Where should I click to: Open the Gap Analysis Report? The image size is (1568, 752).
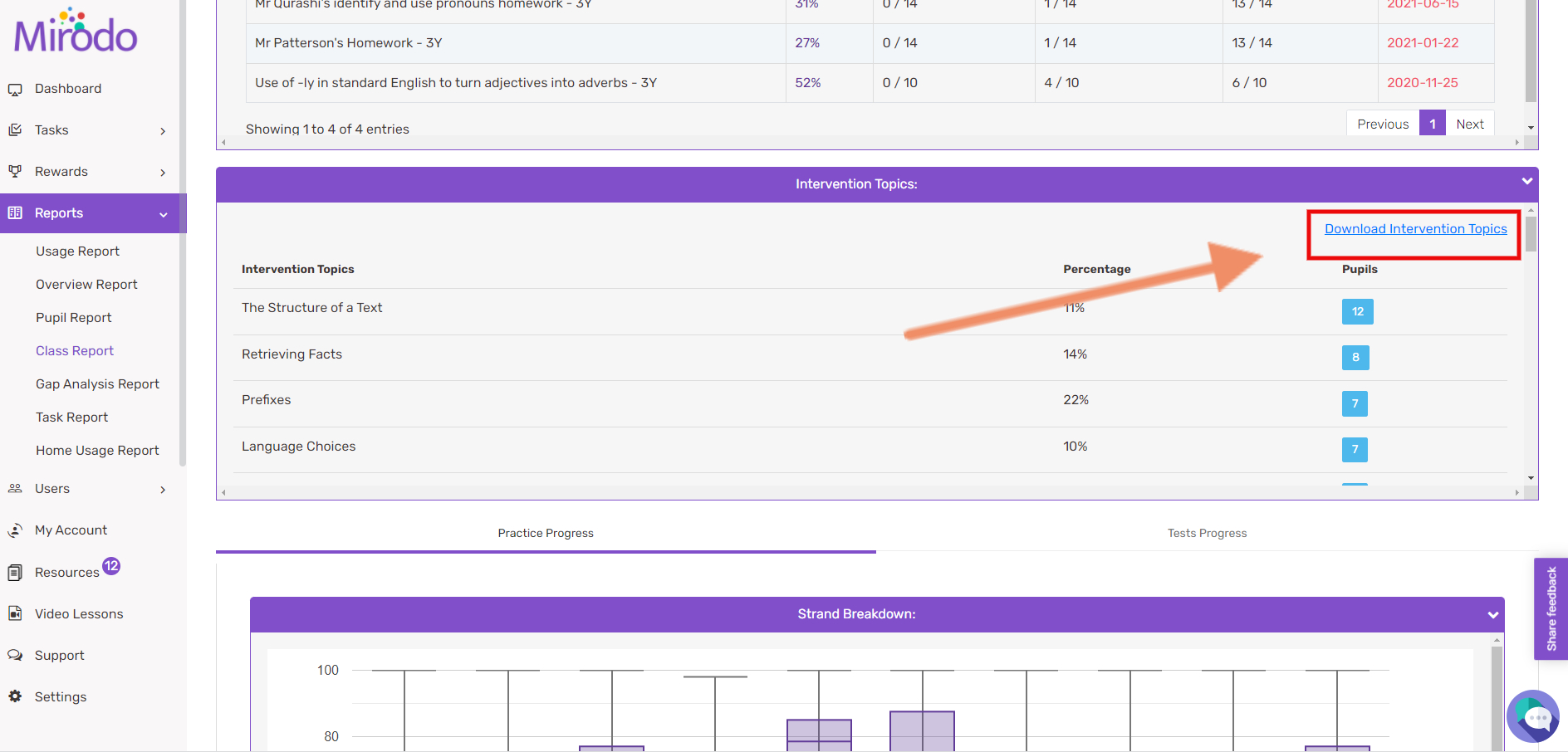pos(97,384)
